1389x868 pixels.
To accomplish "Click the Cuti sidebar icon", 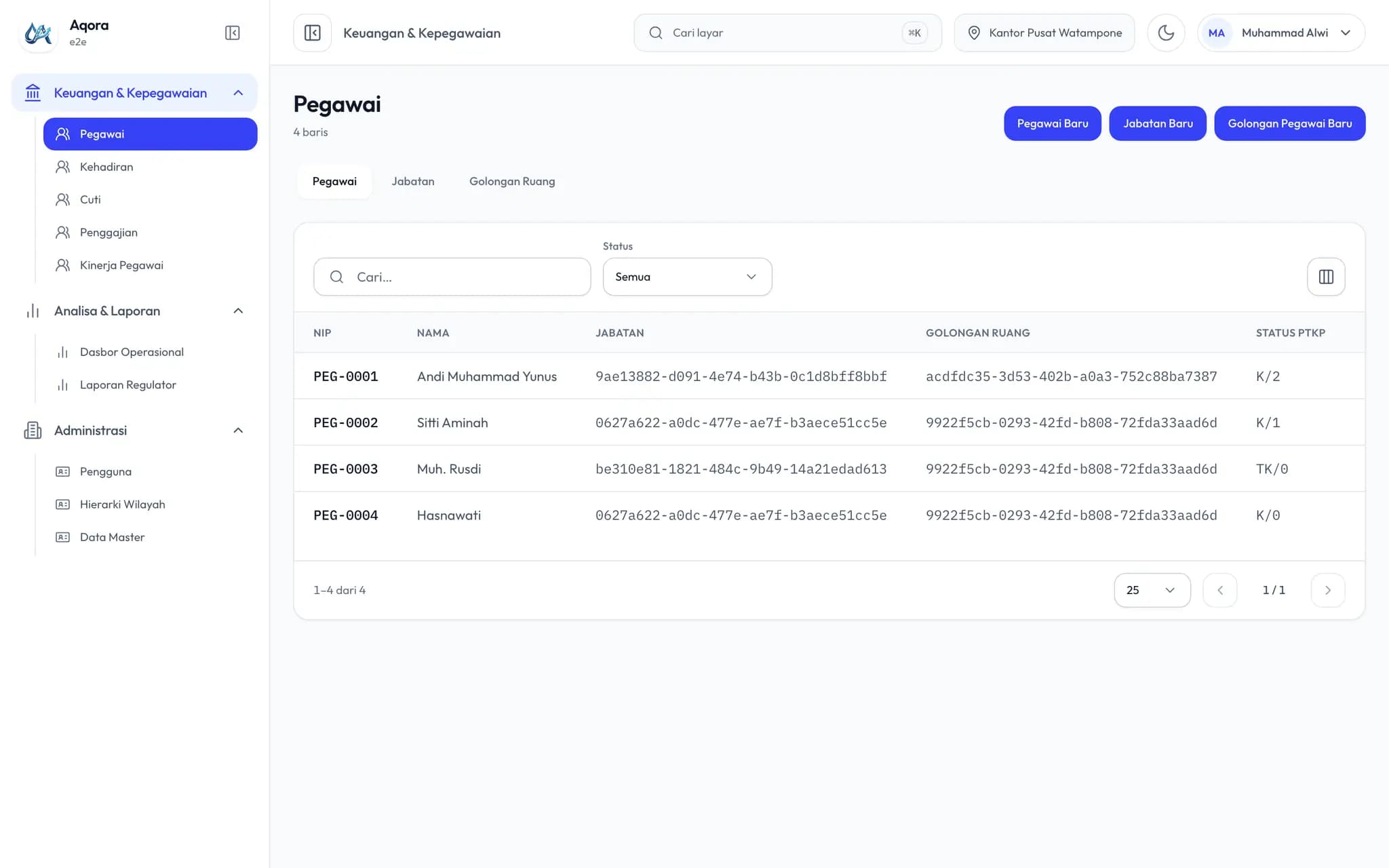I will coord(62,199).
